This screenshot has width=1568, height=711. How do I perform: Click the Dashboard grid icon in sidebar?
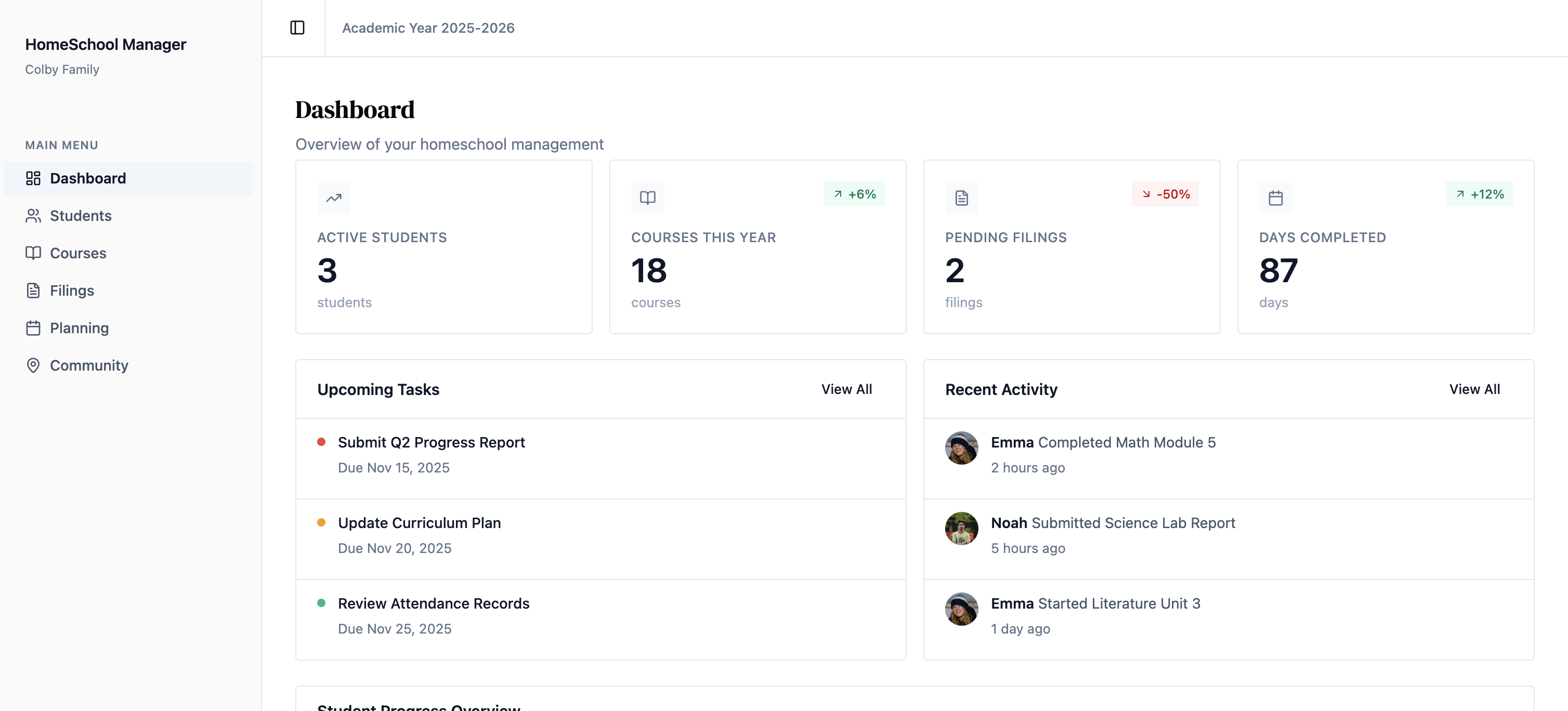[x=33, y=178]
